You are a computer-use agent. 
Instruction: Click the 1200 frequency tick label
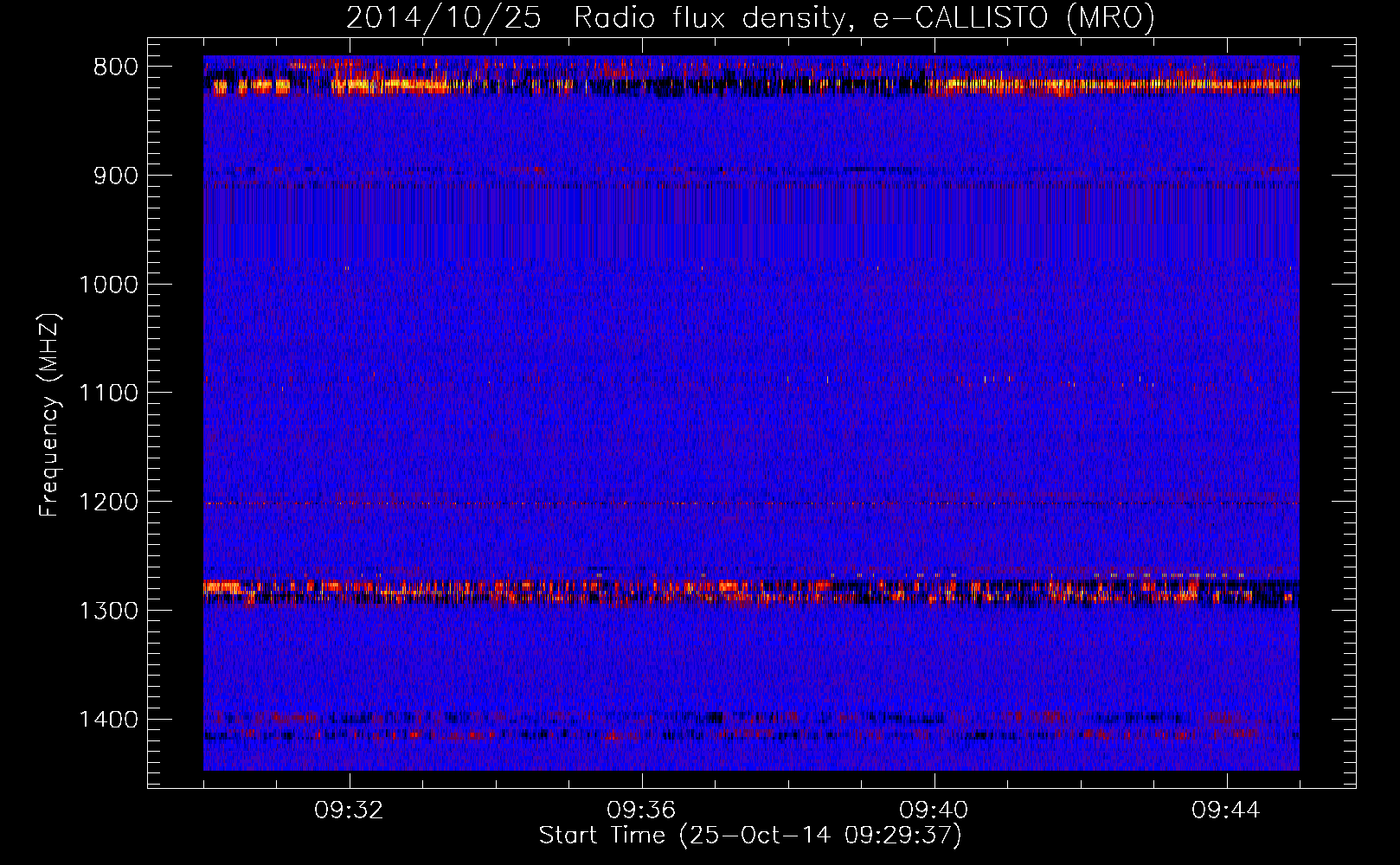pos(108,502)
